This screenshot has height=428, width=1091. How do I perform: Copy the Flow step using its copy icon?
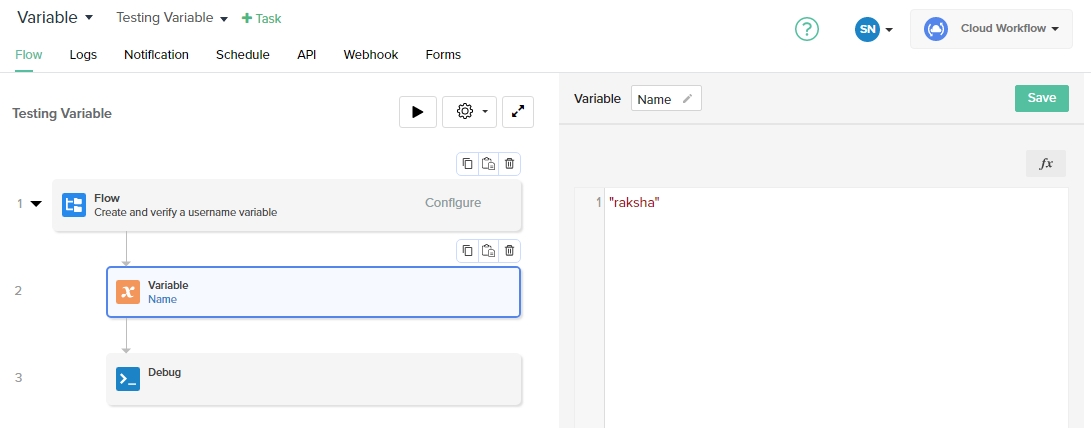(467, 164)
